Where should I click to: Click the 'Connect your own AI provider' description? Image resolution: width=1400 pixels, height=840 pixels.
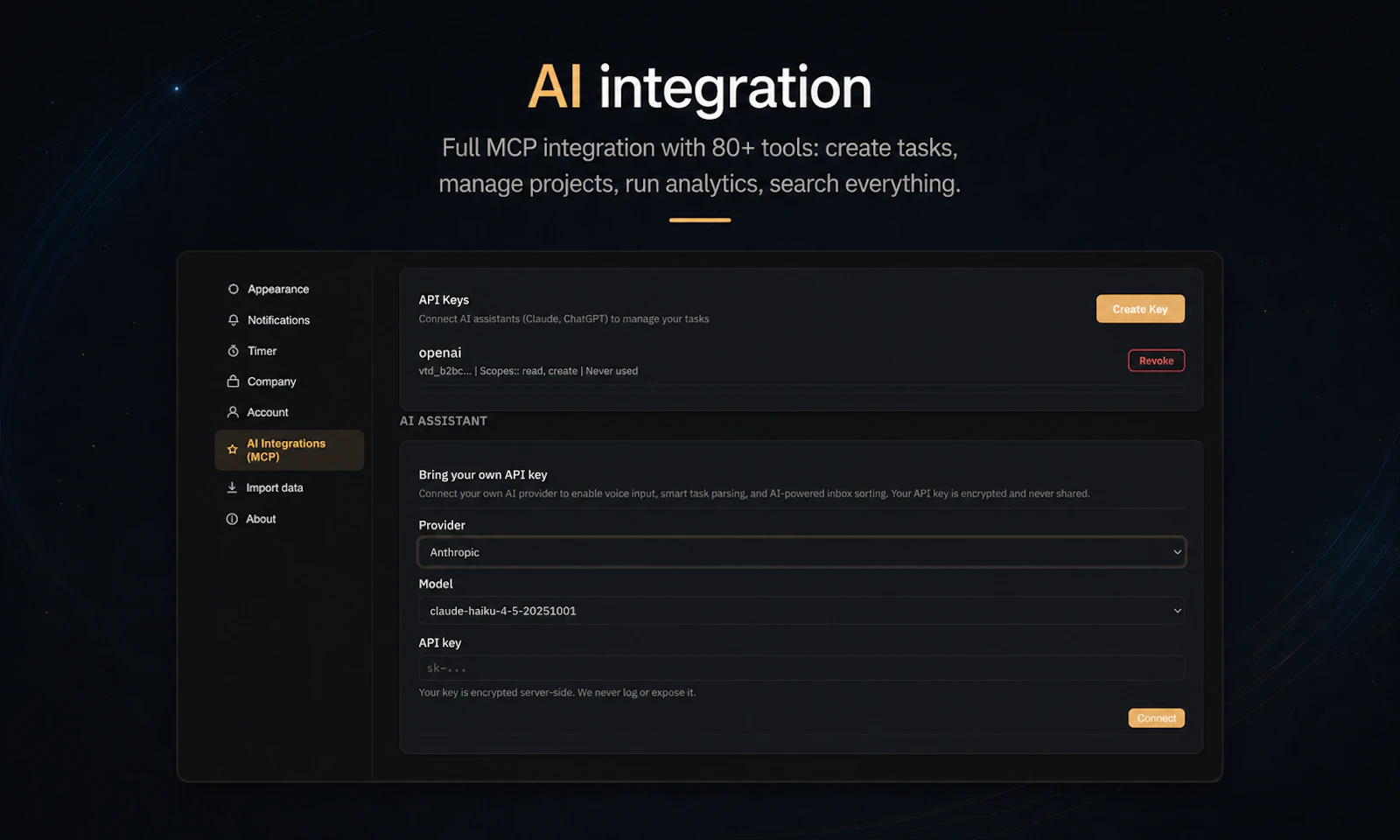(754, 493)
